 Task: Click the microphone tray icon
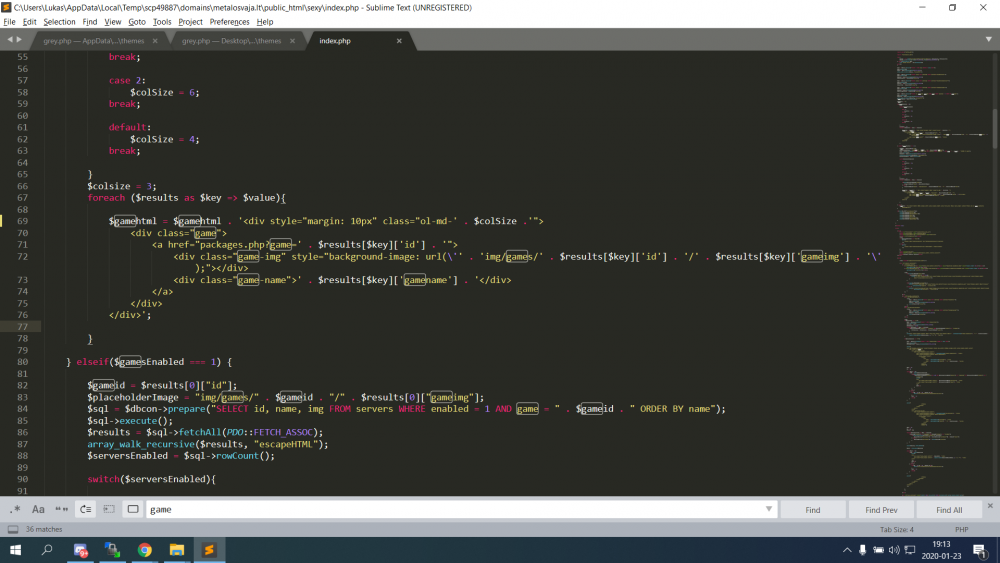pos(862,550)
